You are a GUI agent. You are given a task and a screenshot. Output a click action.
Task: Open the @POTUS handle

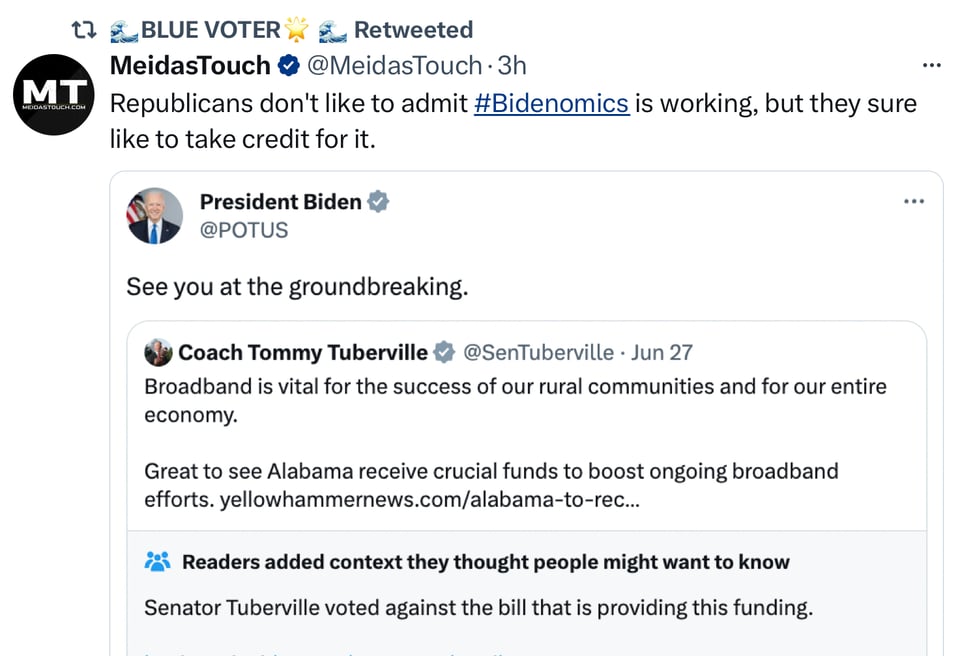pyautogui.click(x=244, y=230)
